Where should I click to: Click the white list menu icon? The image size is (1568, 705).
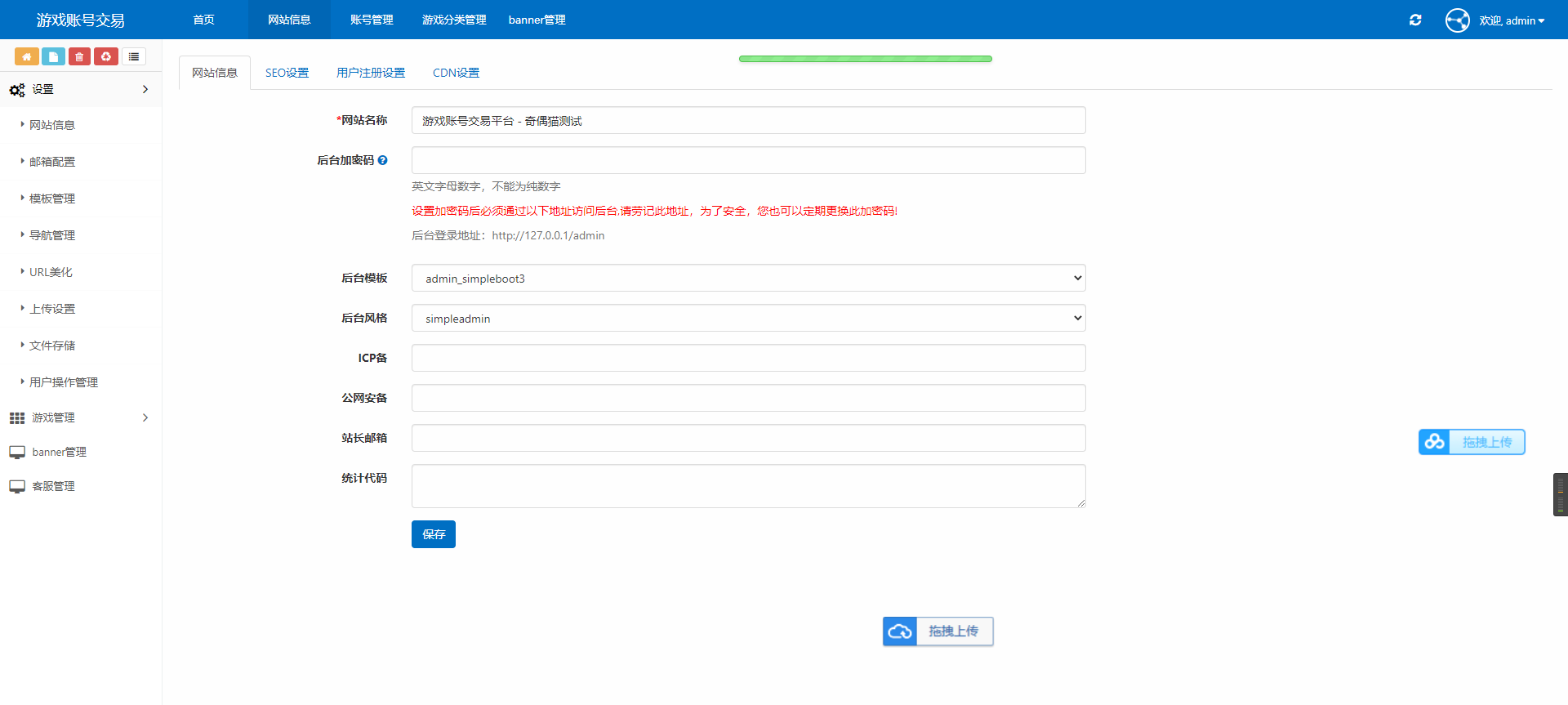134,56
